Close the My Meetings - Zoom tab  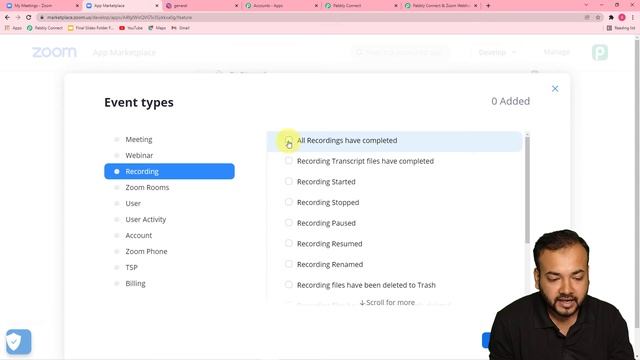pos(78,6)
